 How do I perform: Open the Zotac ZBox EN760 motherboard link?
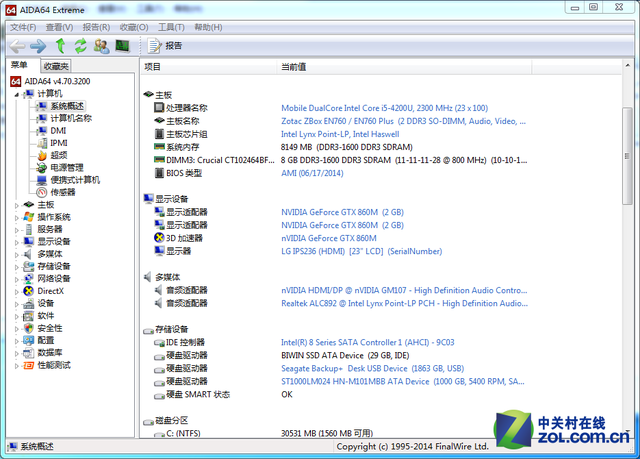pyautogui.click(x=403, y=121)
